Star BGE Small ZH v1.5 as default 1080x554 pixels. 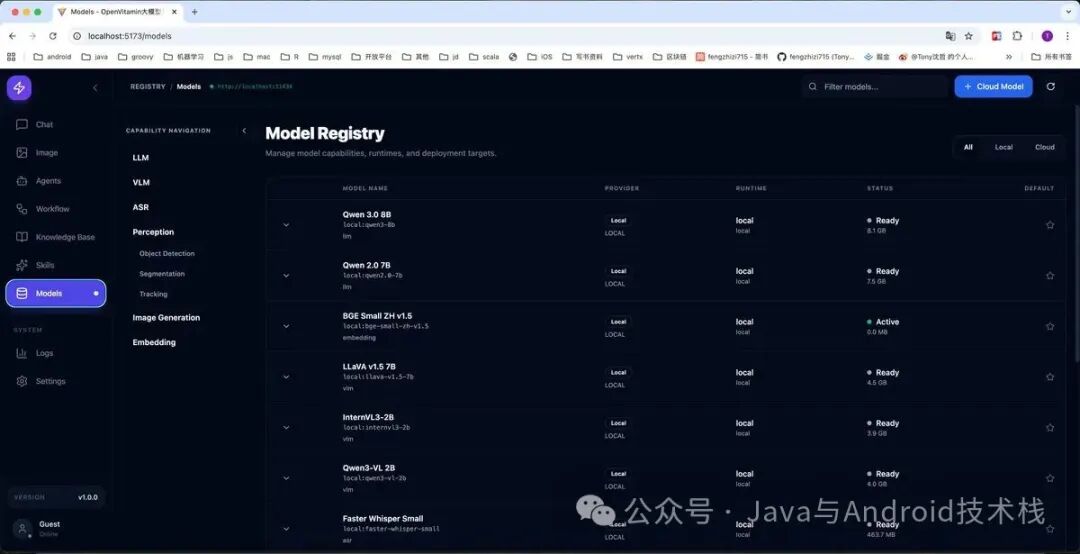point(1050,327)
